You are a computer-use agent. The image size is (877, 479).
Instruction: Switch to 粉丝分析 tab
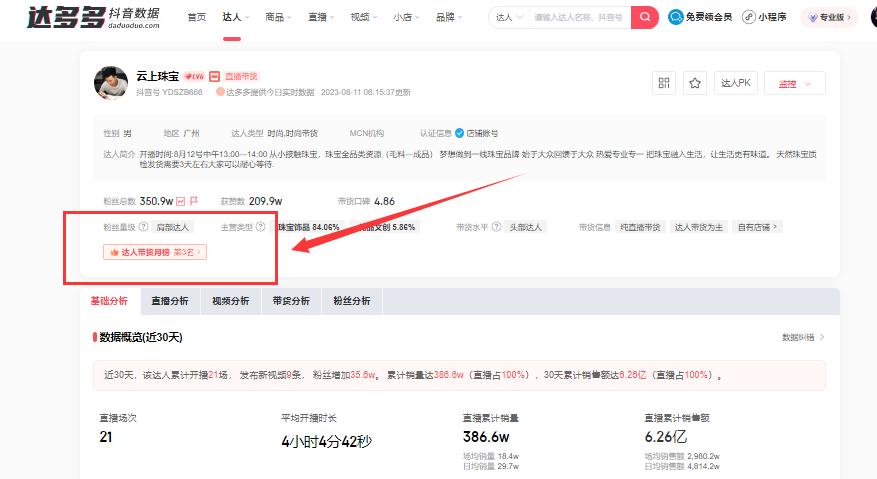(x=352, y=301)
